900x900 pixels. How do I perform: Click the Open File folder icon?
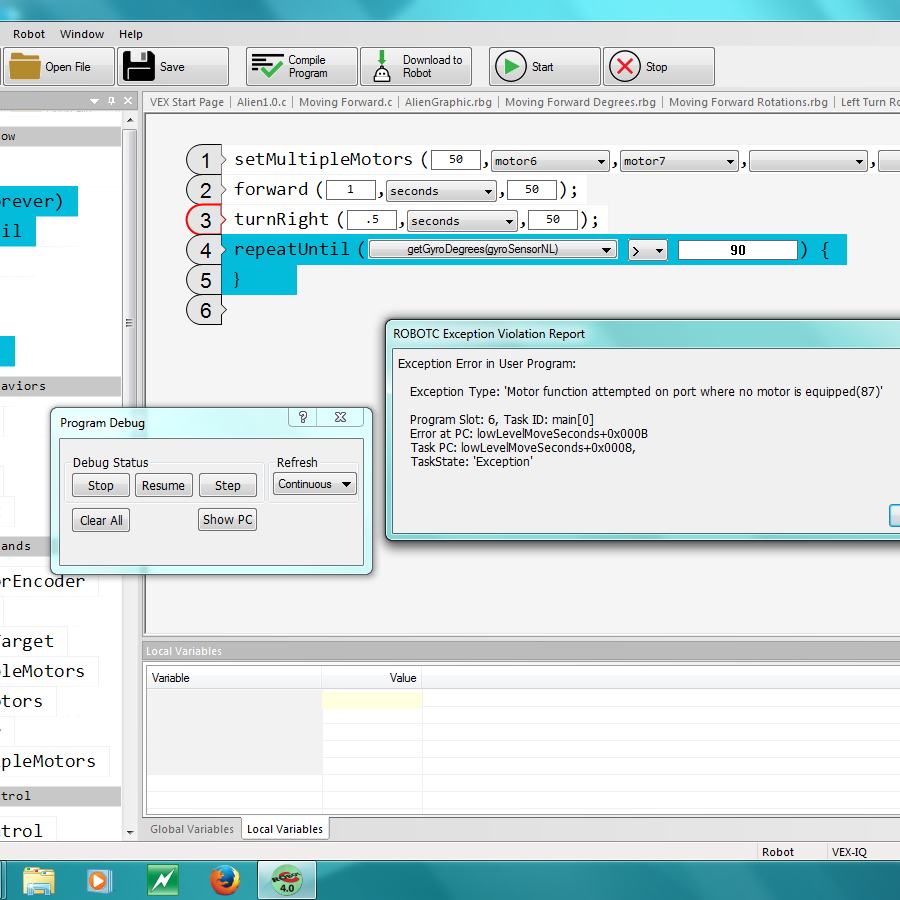pyautogui.click(x=25, y=66)
